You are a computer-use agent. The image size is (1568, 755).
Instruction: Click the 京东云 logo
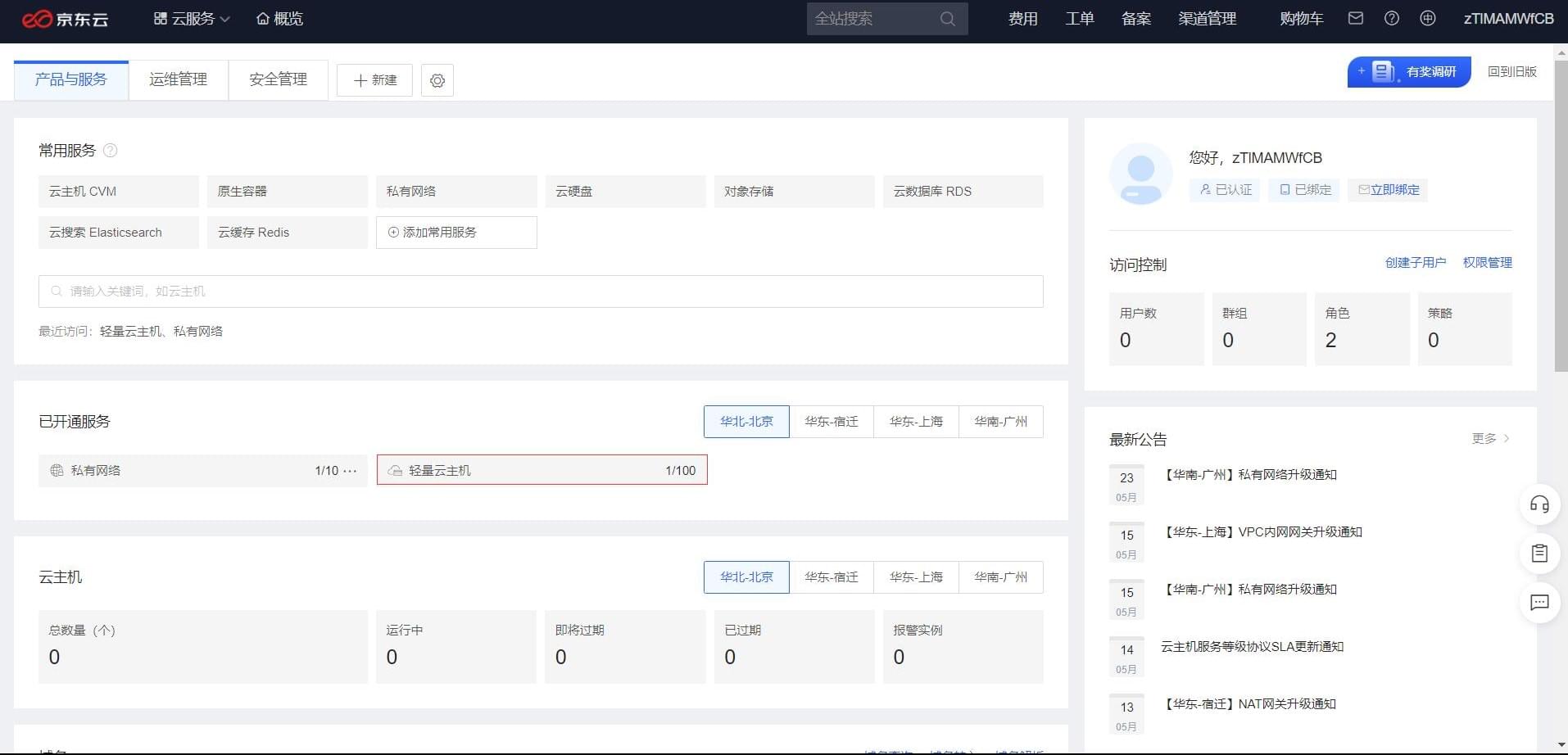pos(65,19)
